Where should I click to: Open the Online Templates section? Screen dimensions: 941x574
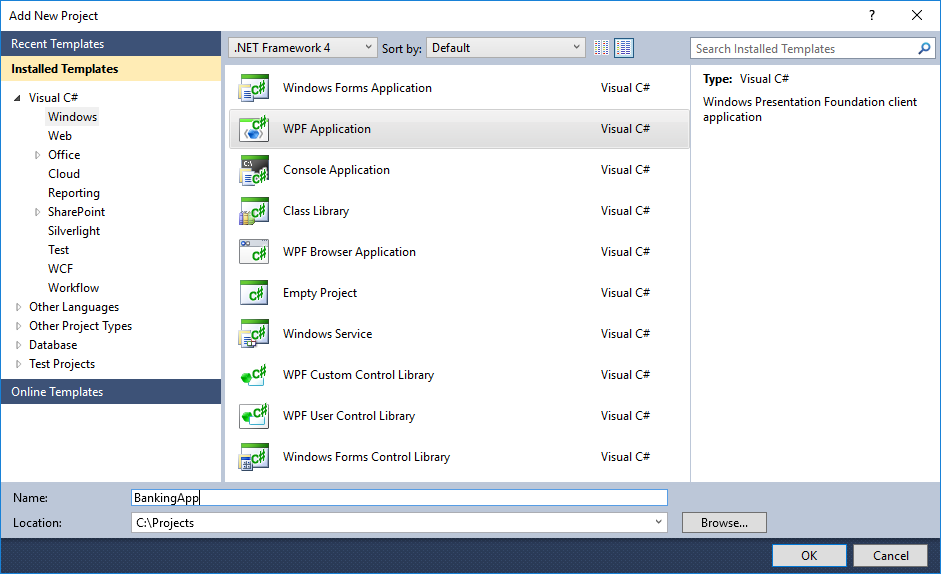point(110,392)
